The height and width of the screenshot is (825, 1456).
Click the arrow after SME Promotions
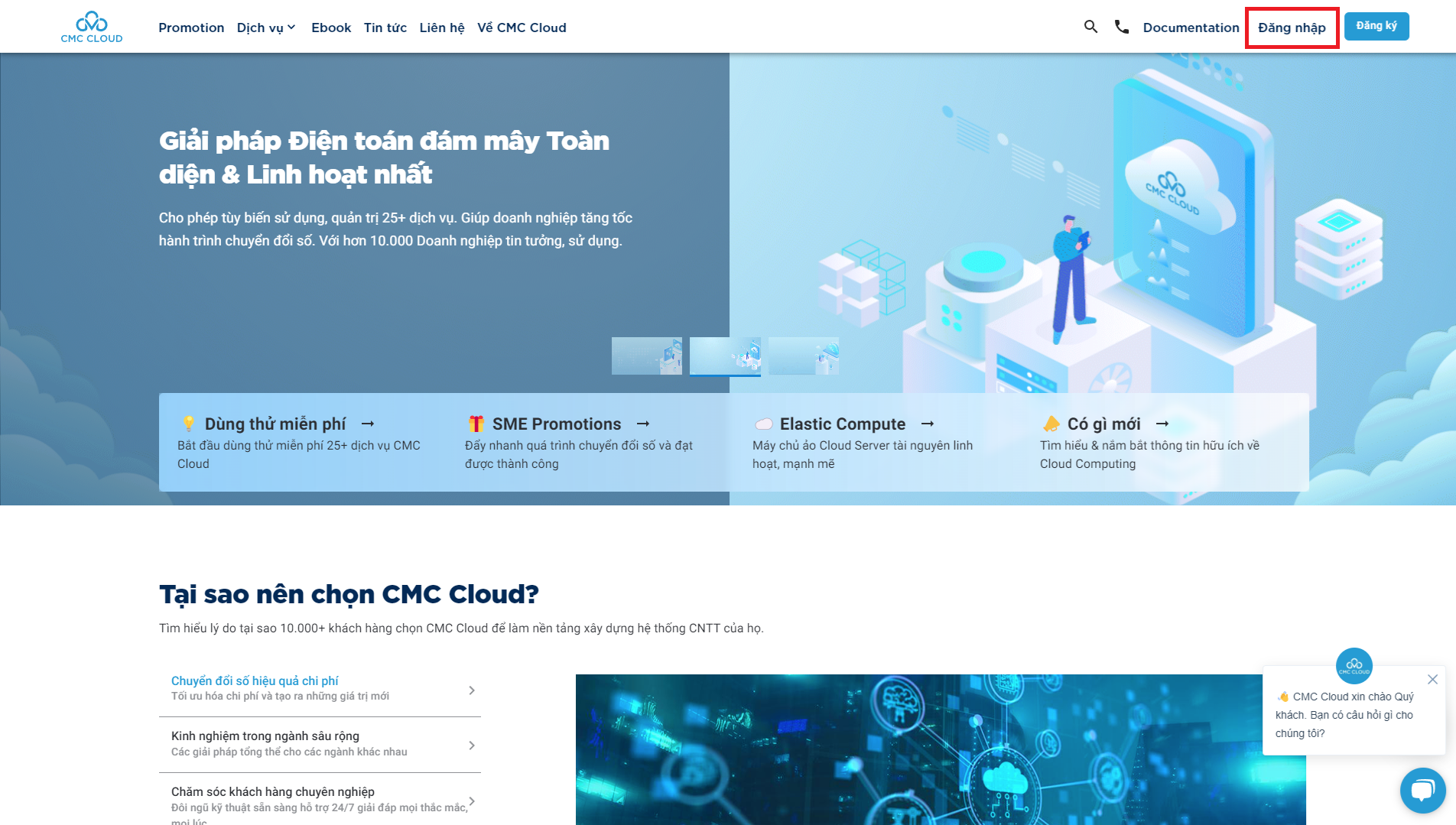pyautogui.click(x=643, y=424)
